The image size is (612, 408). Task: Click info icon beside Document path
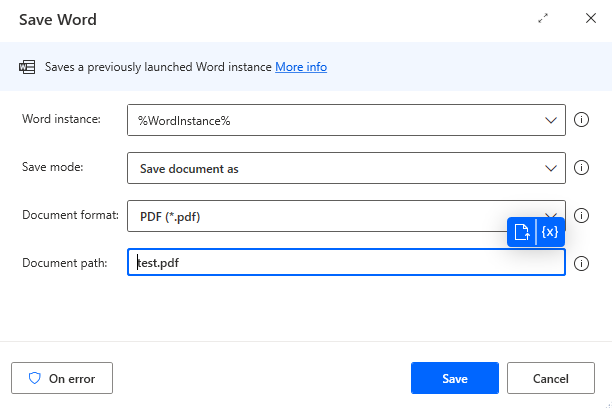(x=582, y=263)
